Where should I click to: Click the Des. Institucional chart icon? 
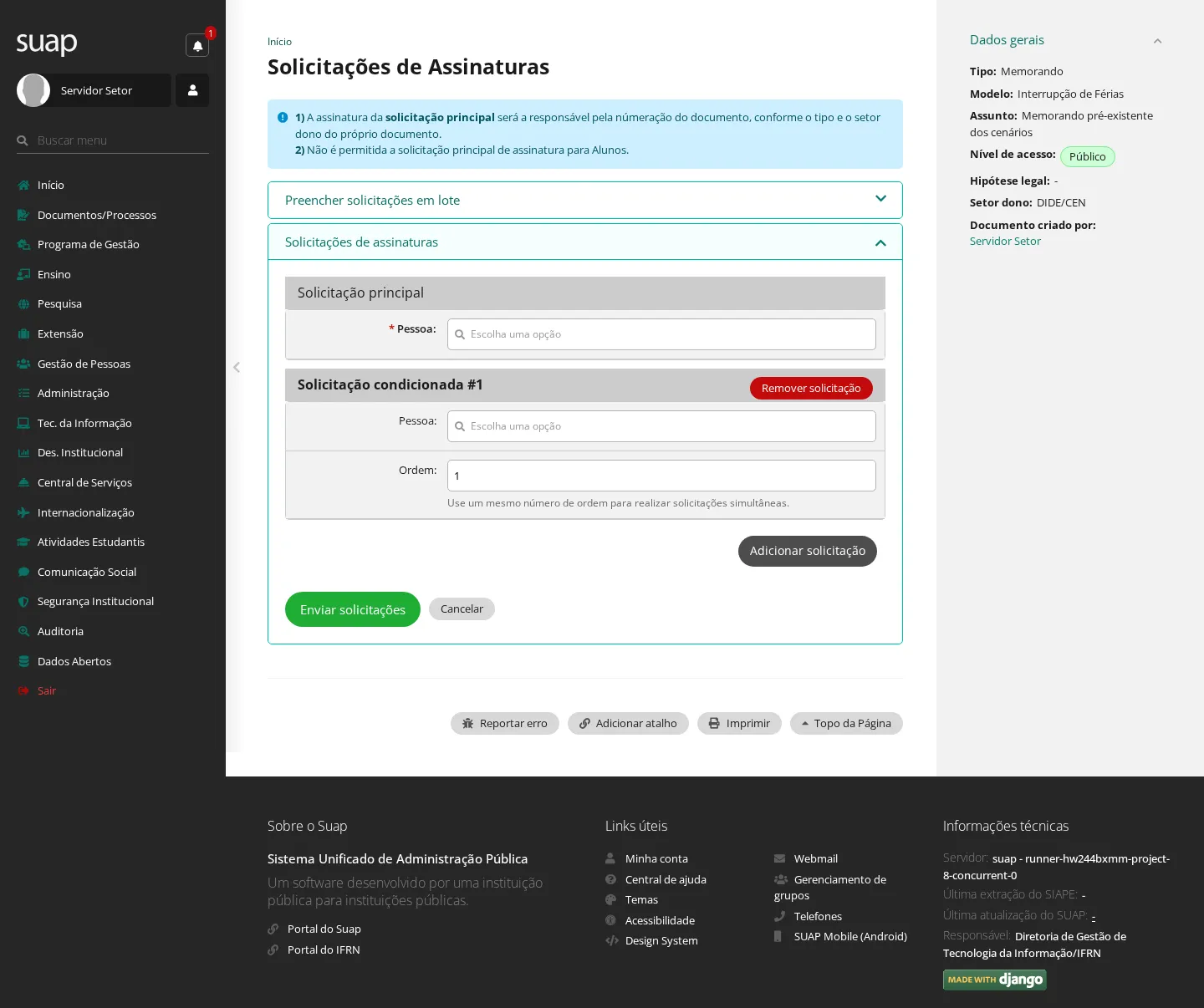(23, 453)
